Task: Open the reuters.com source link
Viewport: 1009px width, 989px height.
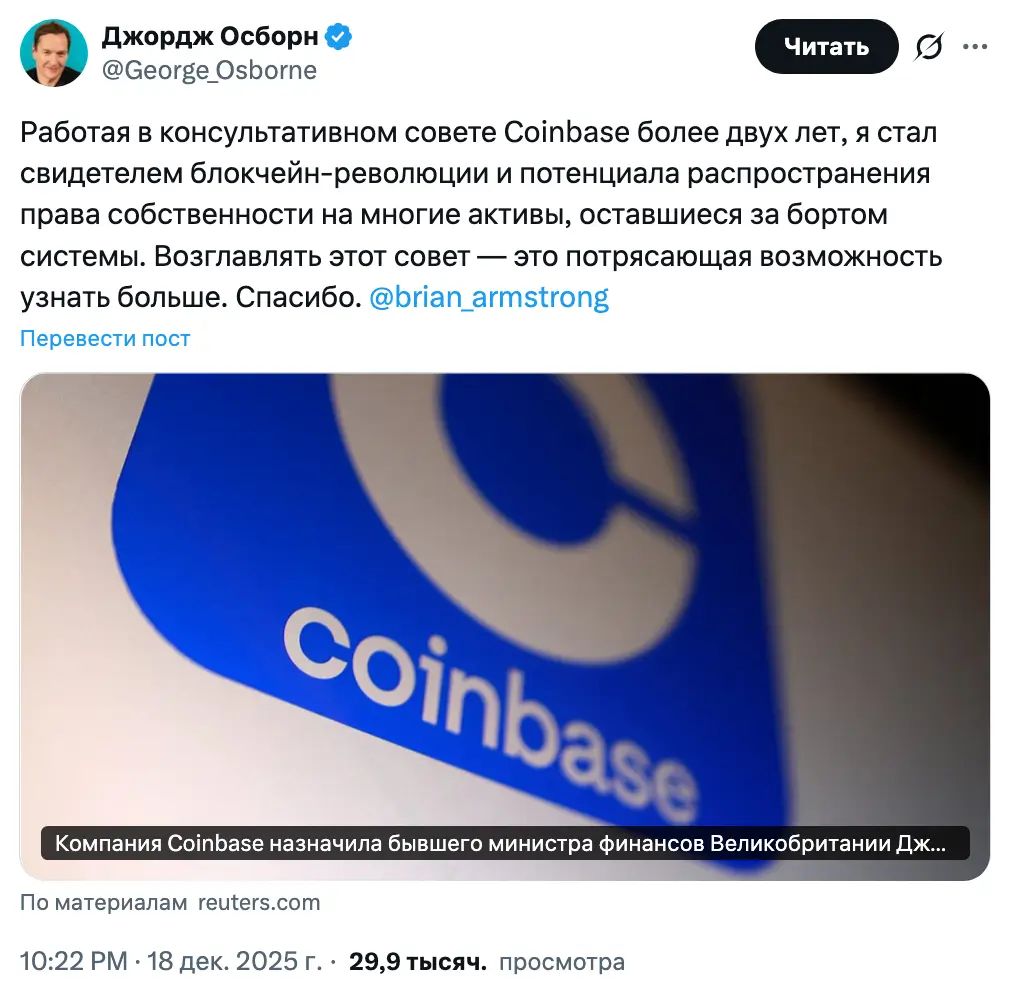Action: [259, 903]
